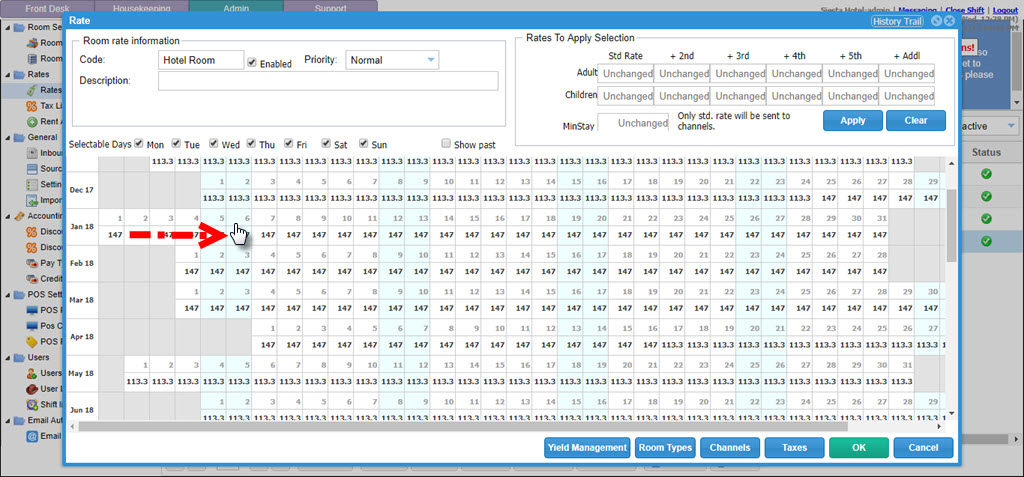Click the Taxes button

tap(794, 448)
